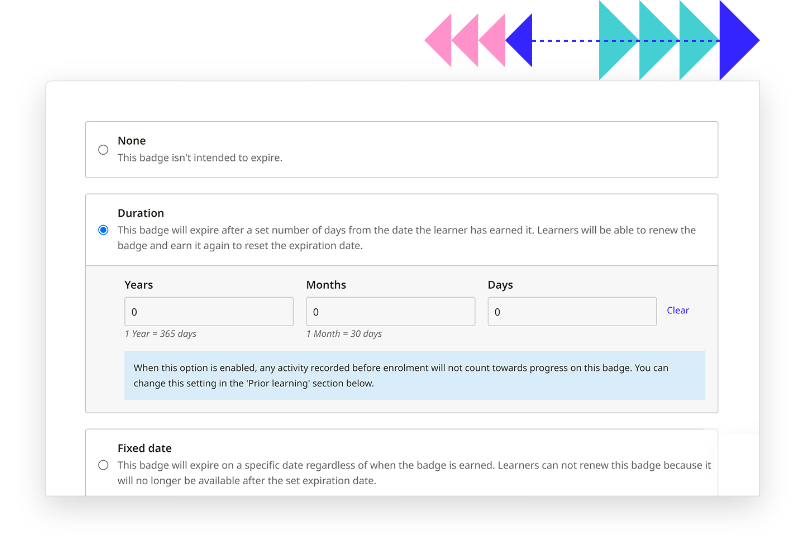
Task: Click the pink triangle nearest the blue arrow
Action: tap(494, 41)
